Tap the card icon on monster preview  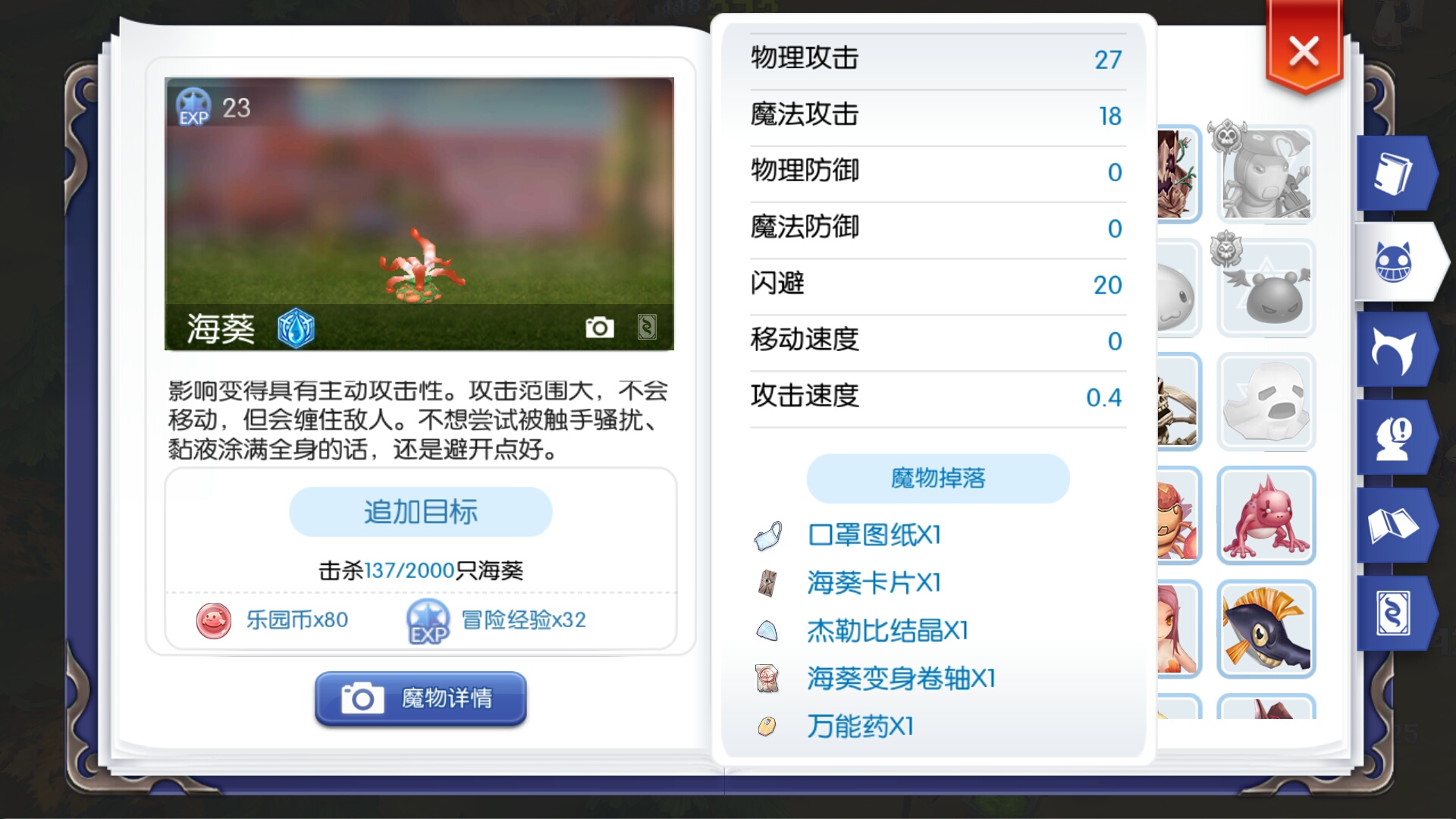[x=646, y=328]
